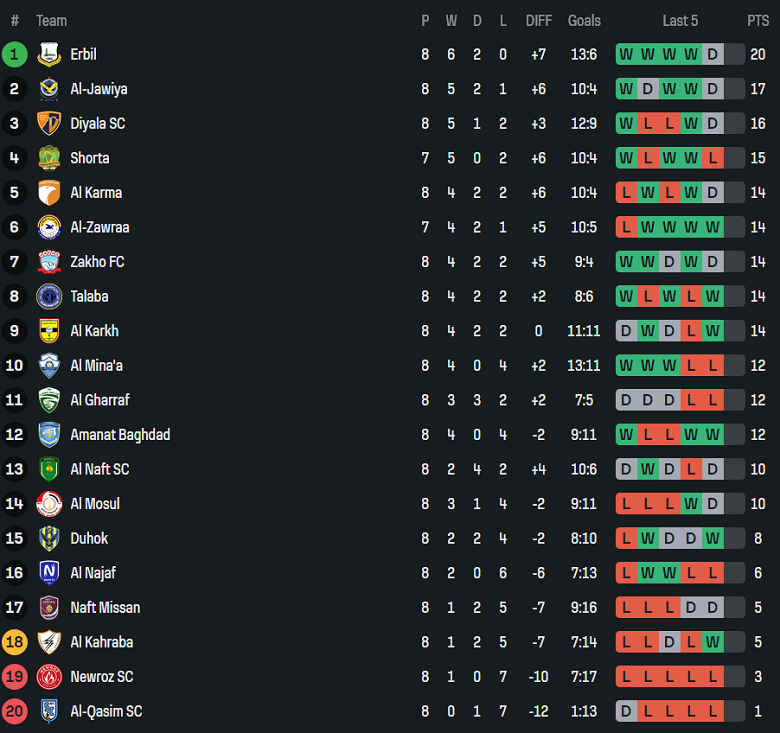Open the Amanat Baghdad team page

pos(120,435)
